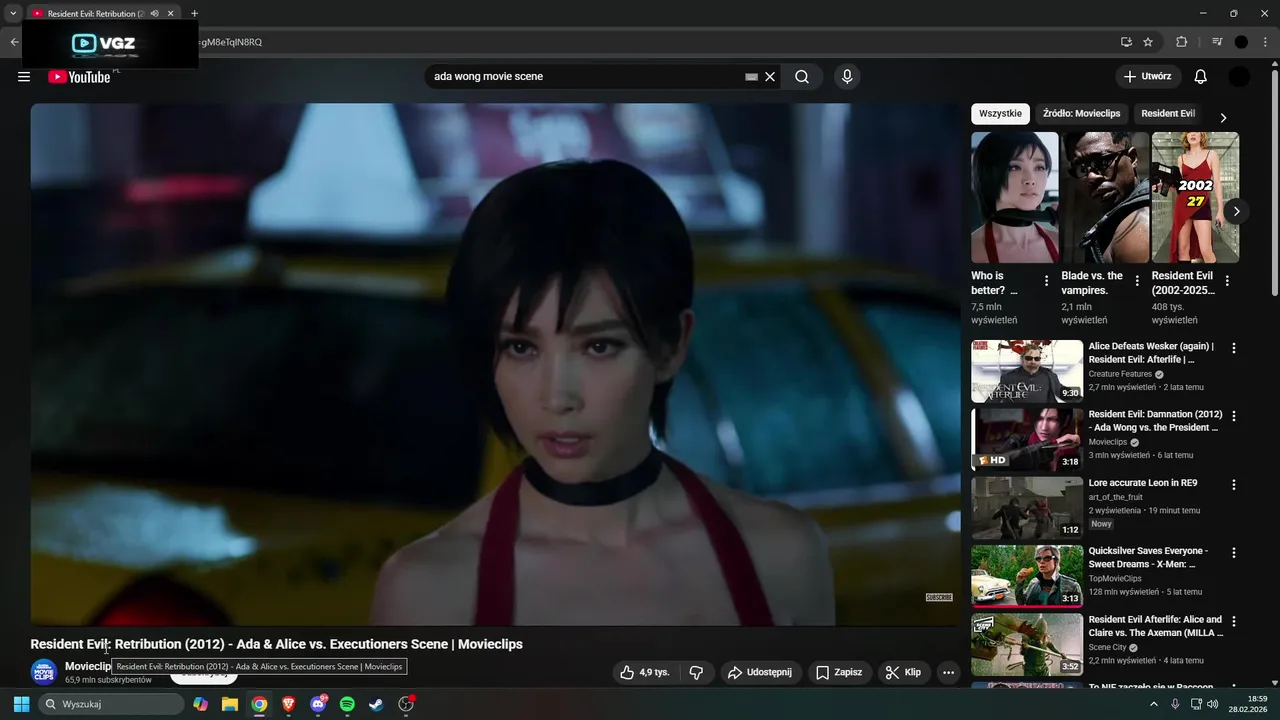Open options for 'Lore accurate Leon in RE9'

(1233, 484)
